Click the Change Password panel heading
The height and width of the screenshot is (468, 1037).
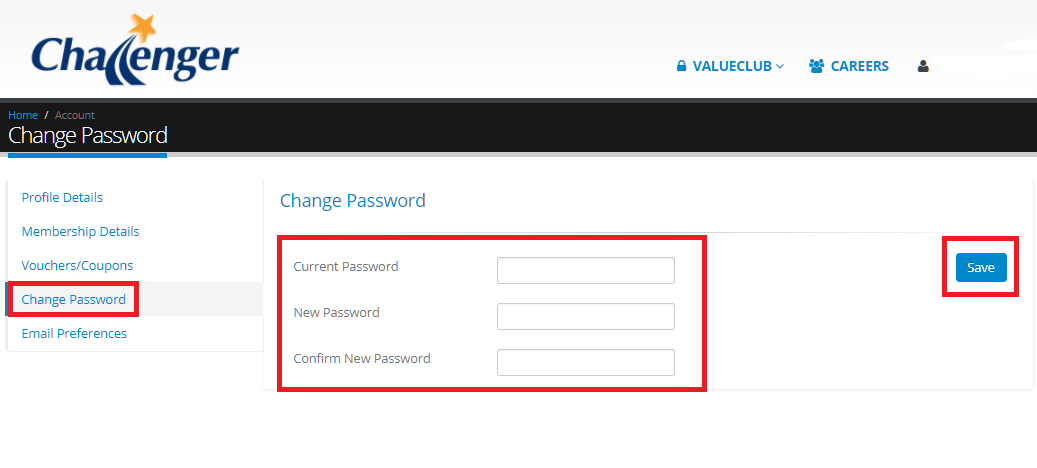click(353, 201)
